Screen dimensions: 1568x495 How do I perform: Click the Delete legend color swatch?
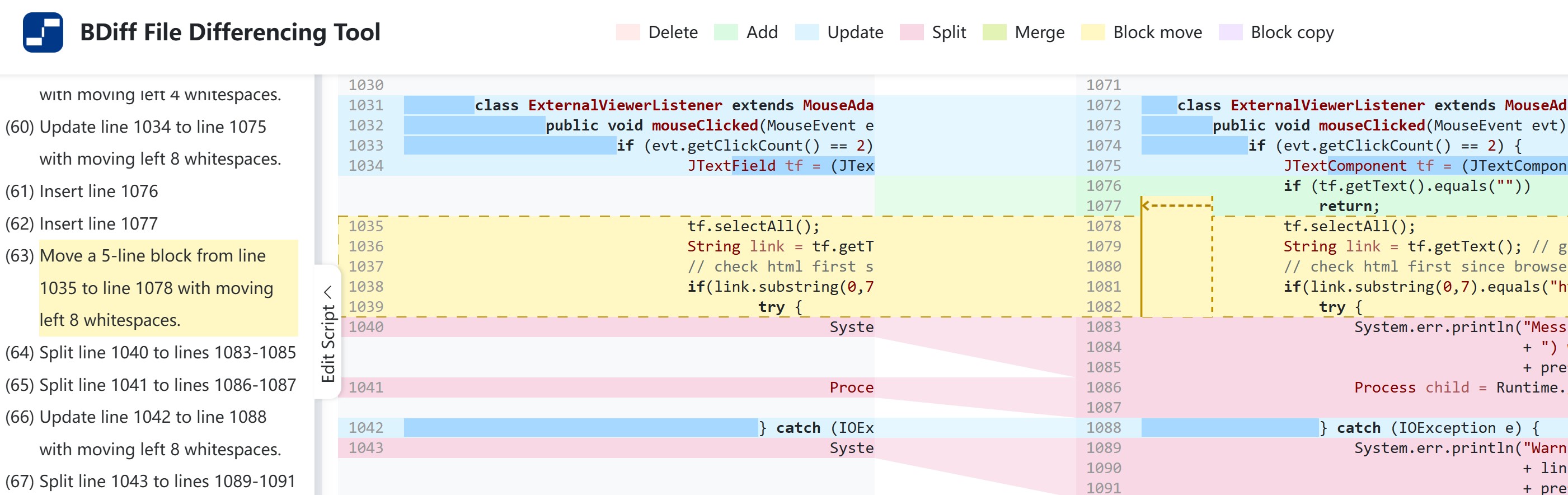(627, 32)
